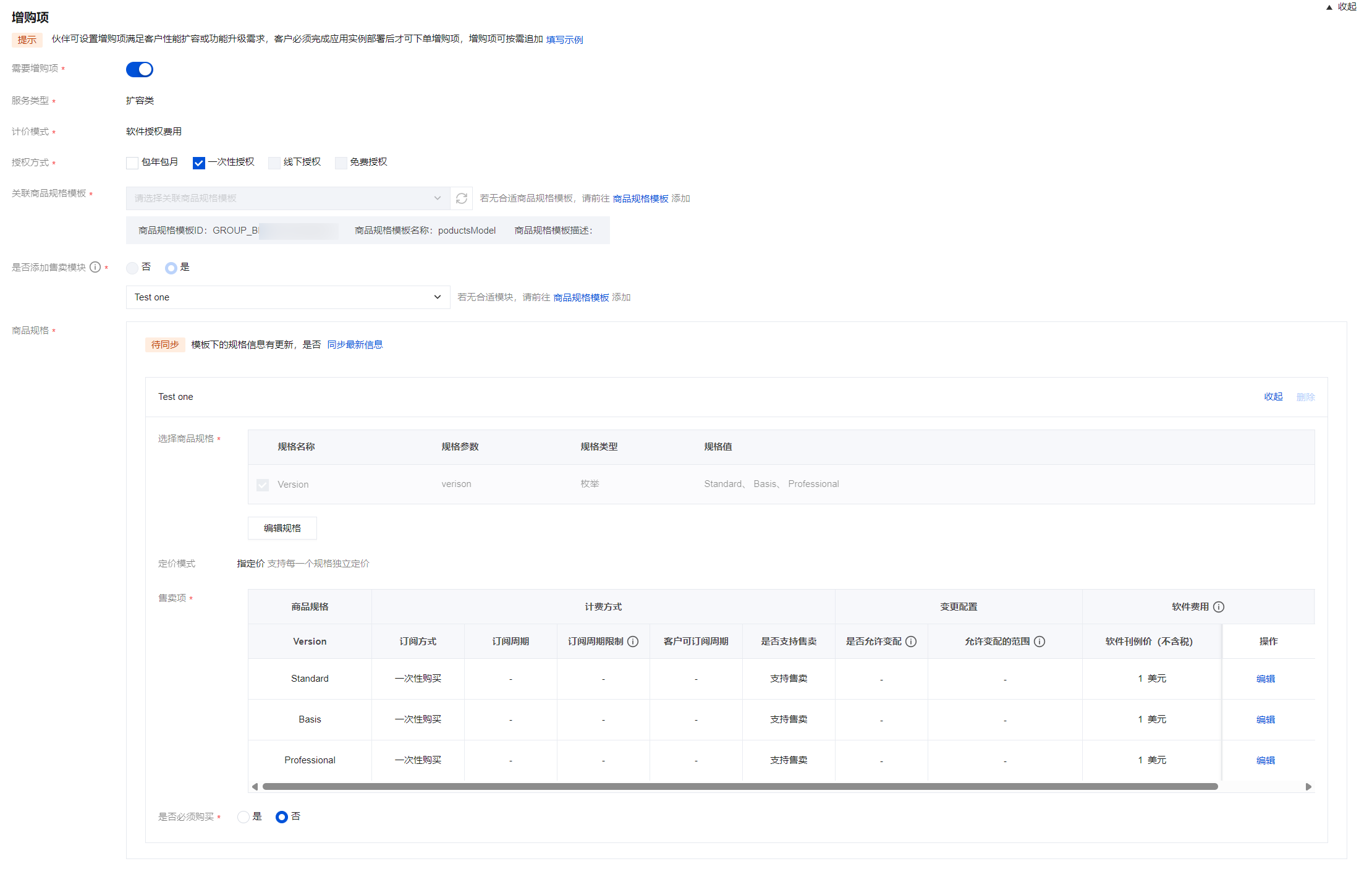Click the refresh icon beside template dropdown

pyautogui.click(x=461, y=198)
